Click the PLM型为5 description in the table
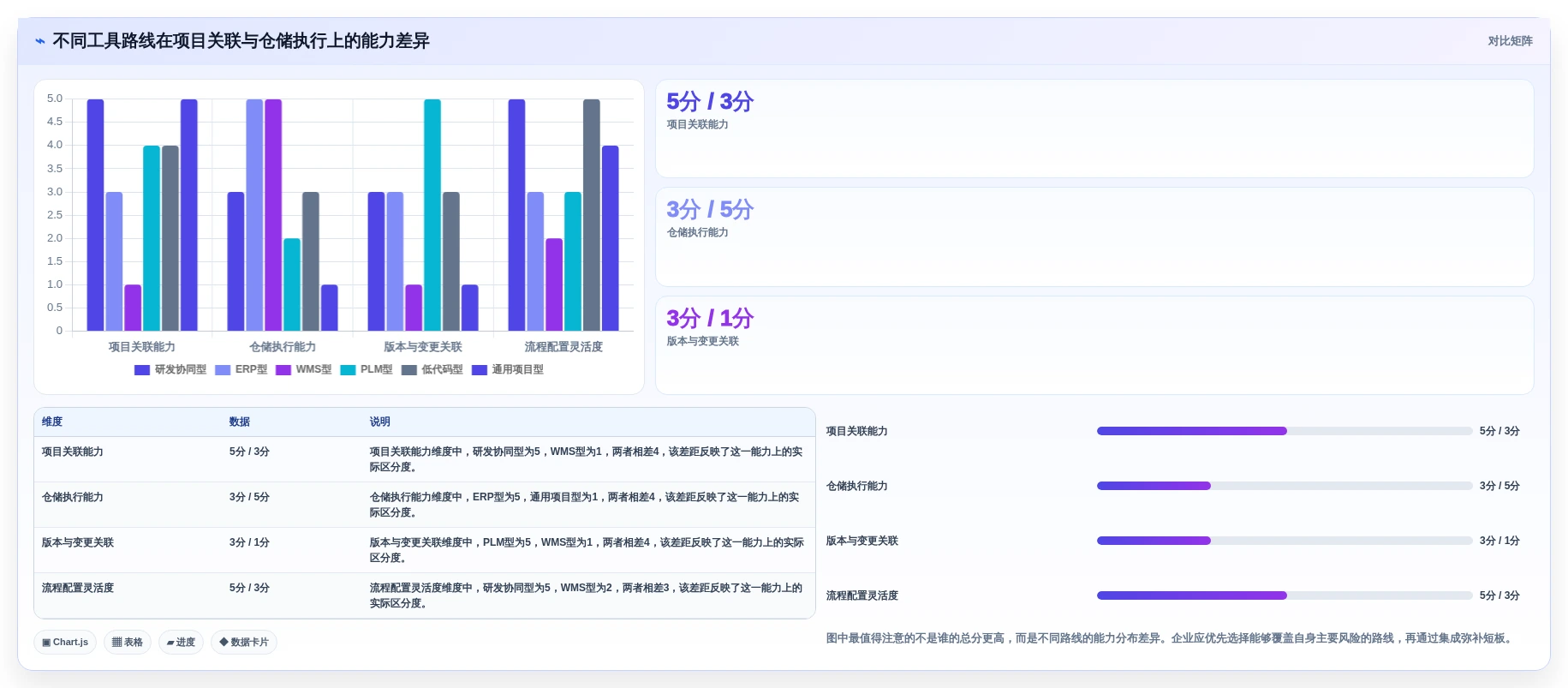 [x=587, y=550]
